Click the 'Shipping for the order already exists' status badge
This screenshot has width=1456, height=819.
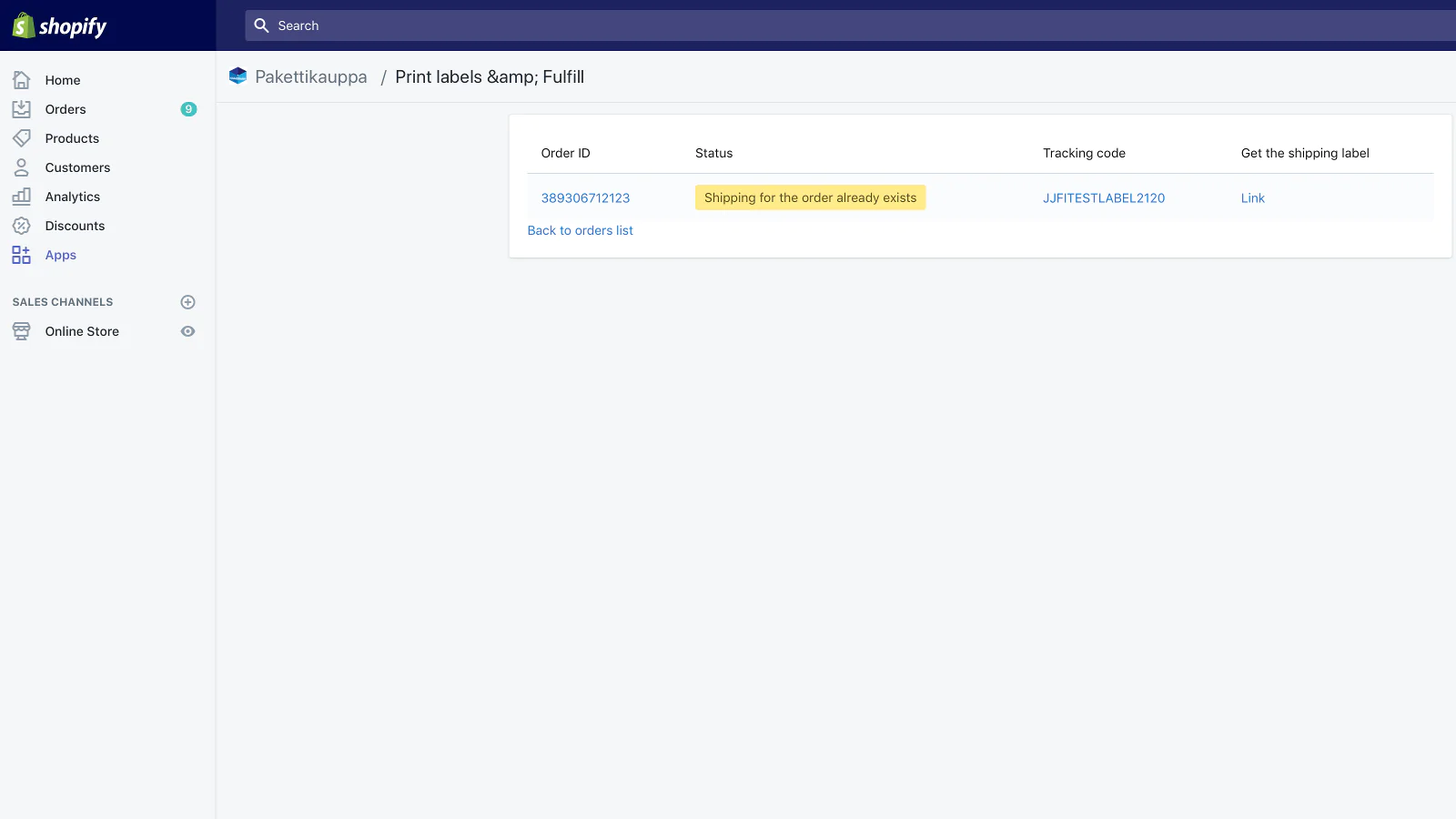(x=810, y=197)
